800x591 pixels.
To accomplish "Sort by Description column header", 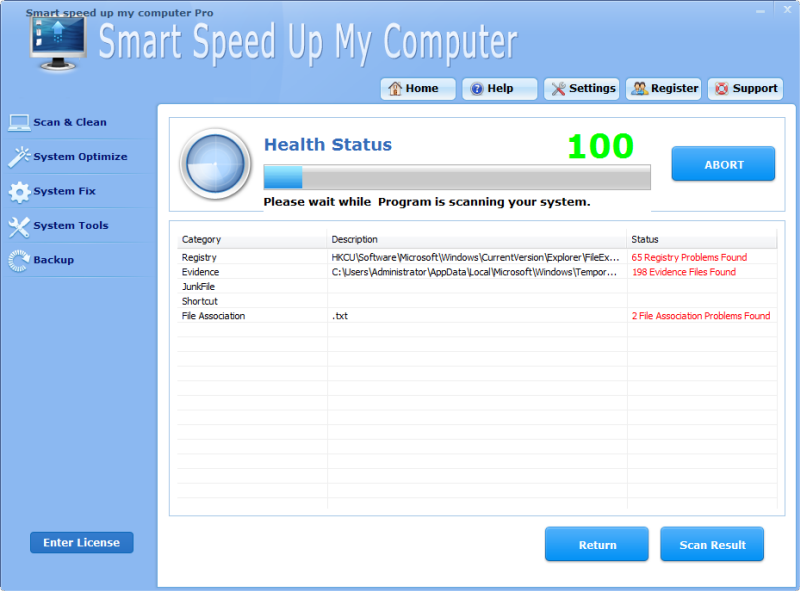I will pyautogui.click(x=477, y=239).
